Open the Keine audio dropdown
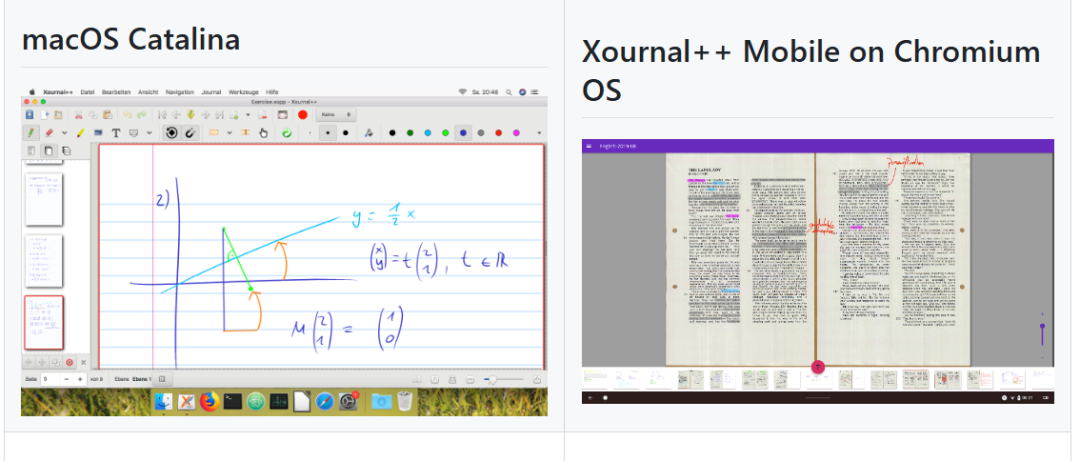Viewport: 1080px width, 461px height. (336, 114)
